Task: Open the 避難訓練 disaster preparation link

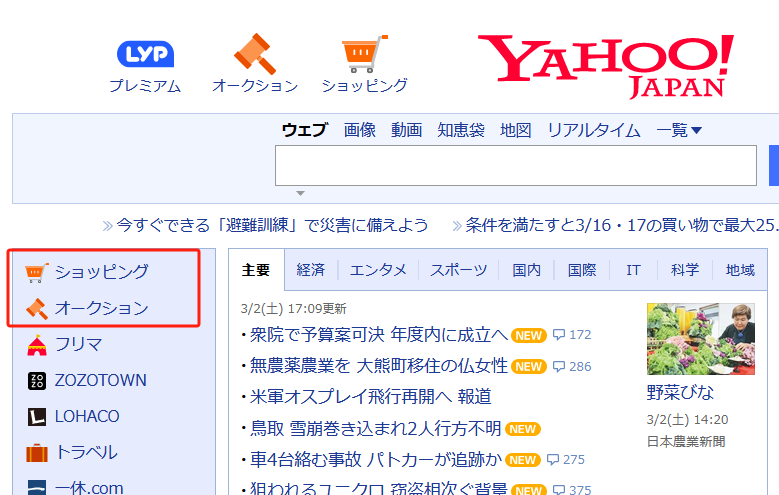Action: click(x=272, y=224)
